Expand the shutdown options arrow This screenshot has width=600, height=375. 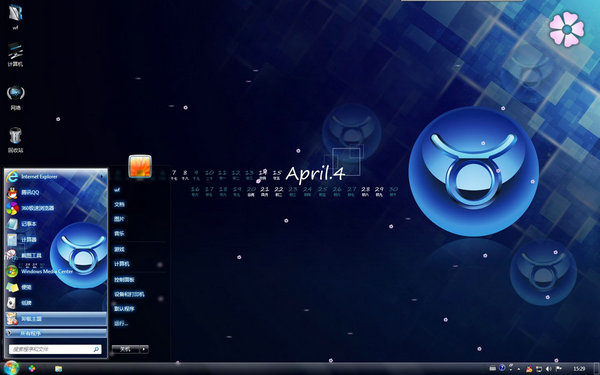(x=144, y=349)
